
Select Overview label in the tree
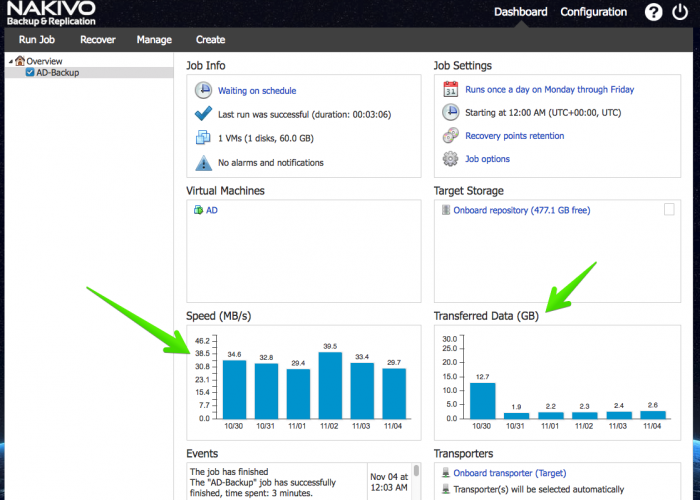[x=44, y=61]
